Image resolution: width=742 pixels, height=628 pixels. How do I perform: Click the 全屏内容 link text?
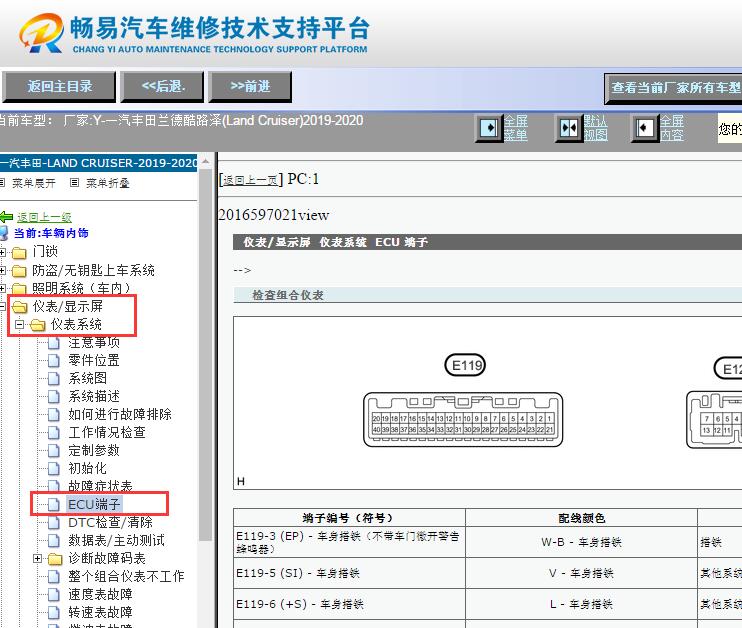pyautogui.click(x=672, y=128)
